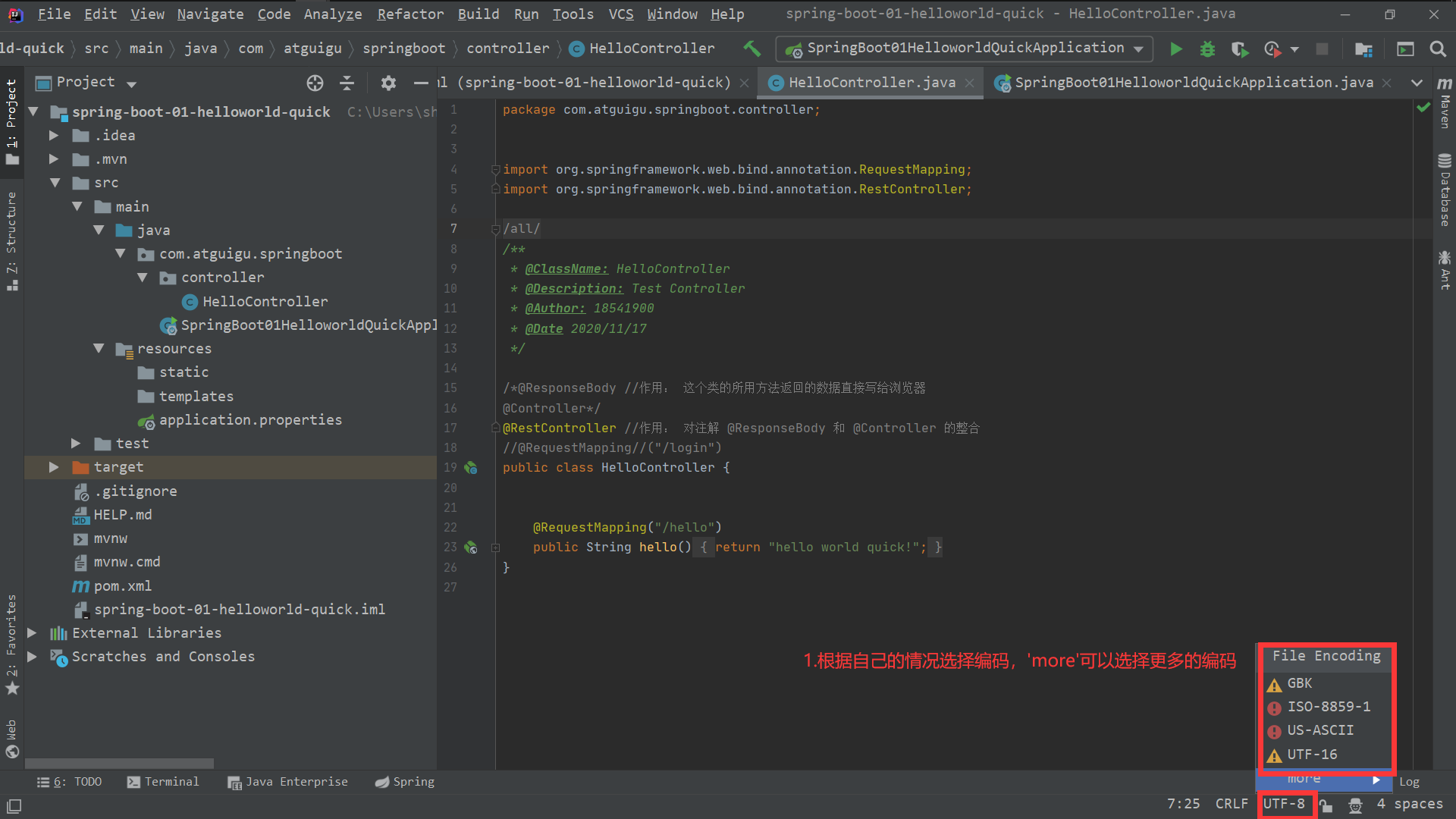1456x819 pixels.
Task: Open Project panel settings gear
Action: tap(388, 83)
